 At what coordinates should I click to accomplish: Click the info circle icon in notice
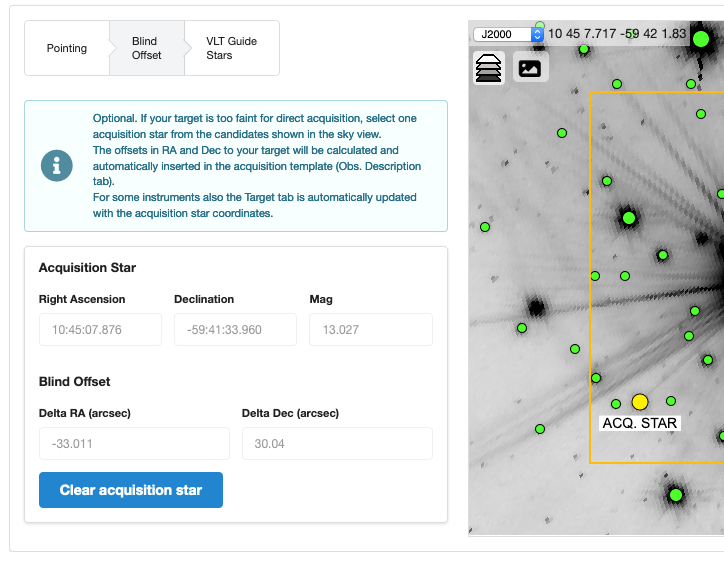coord(57,166)
